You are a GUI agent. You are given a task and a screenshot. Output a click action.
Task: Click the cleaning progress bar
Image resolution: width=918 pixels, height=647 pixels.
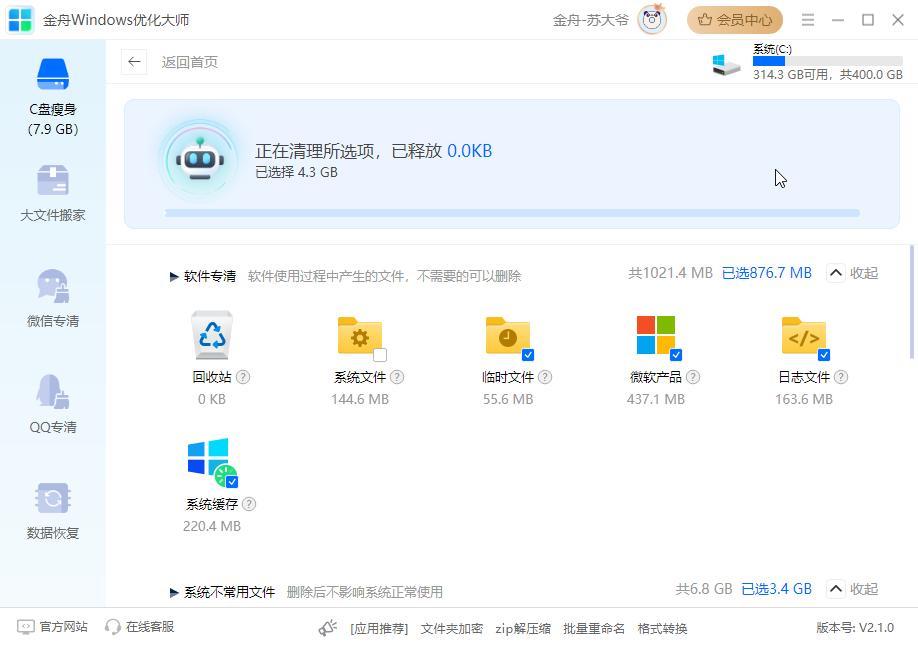pyautogui.click(x=511, y=213)
